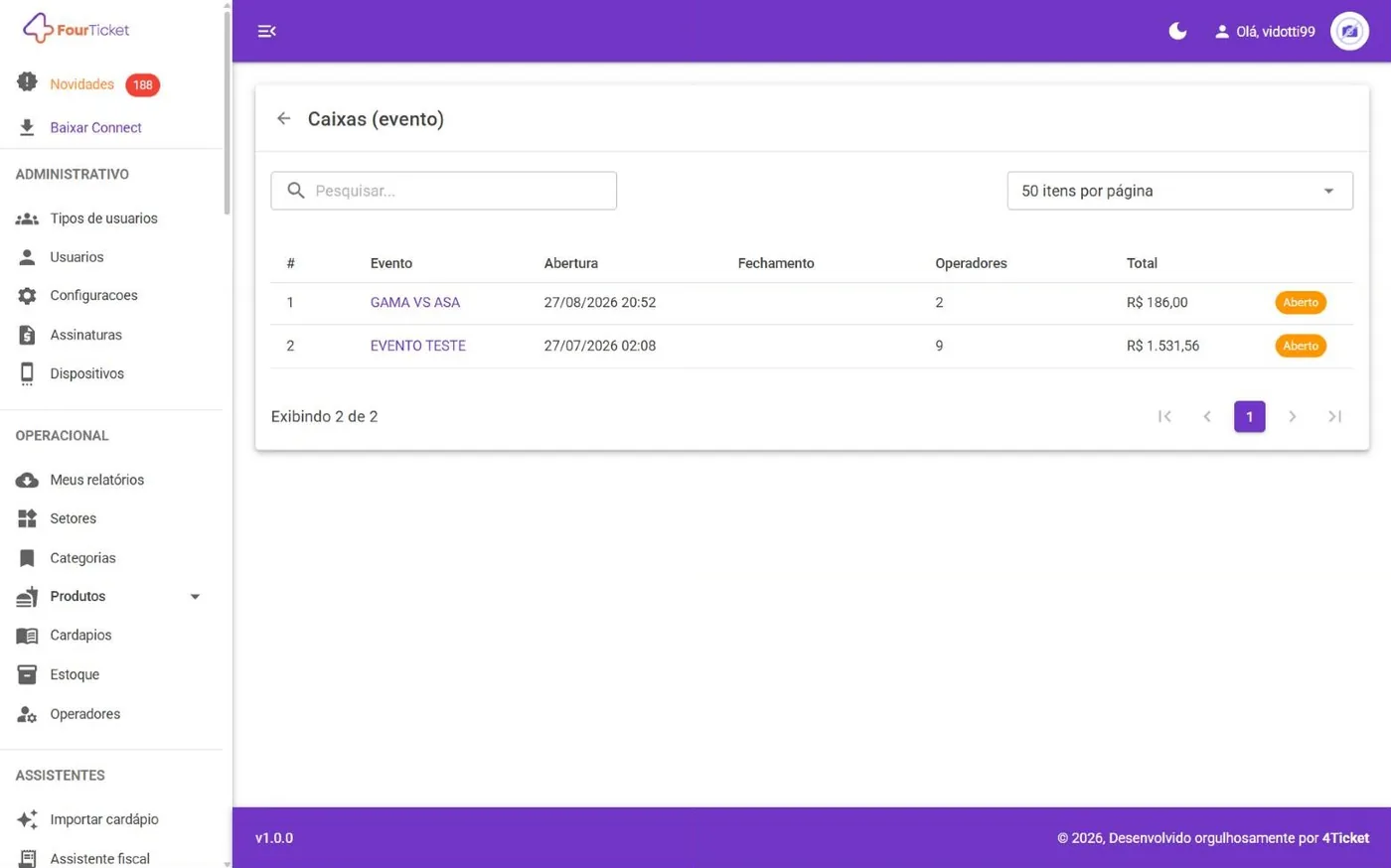Click the Meus relatórios cloud icon
Image resolution: width=1391 pixels, height=868 pixels.
pyautogui.click(x=27, y=480)
